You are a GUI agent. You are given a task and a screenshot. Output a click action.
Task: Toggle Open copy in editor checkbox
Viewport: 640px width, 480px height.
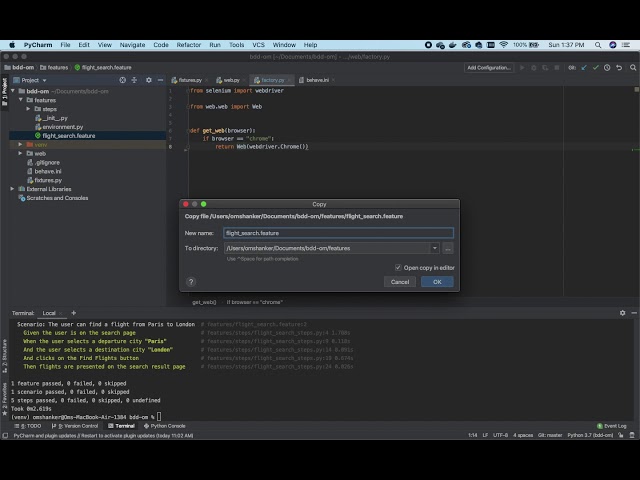click(398, 268)
